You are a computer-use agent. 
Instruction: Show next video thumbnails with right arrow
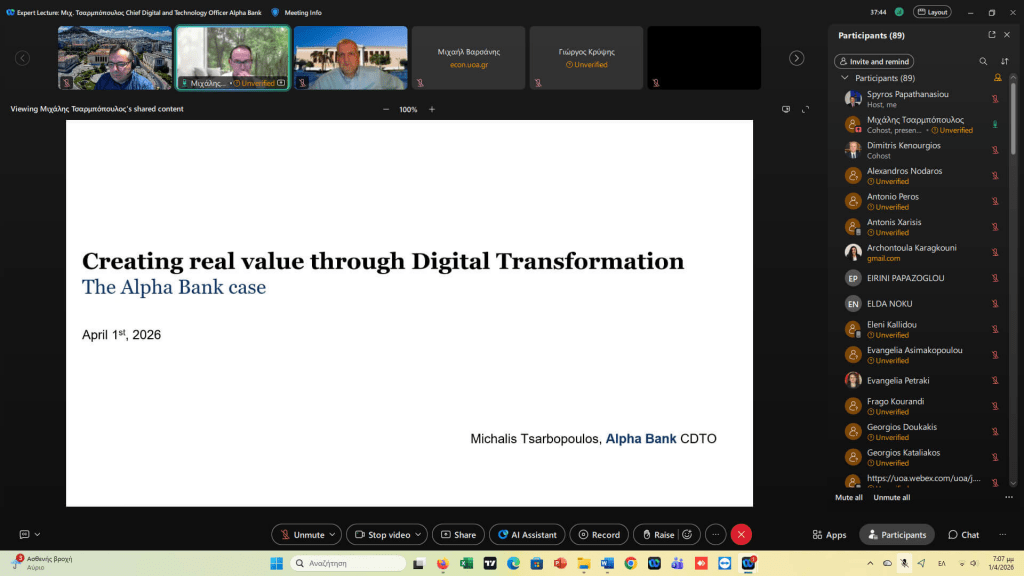click(796, 58)
